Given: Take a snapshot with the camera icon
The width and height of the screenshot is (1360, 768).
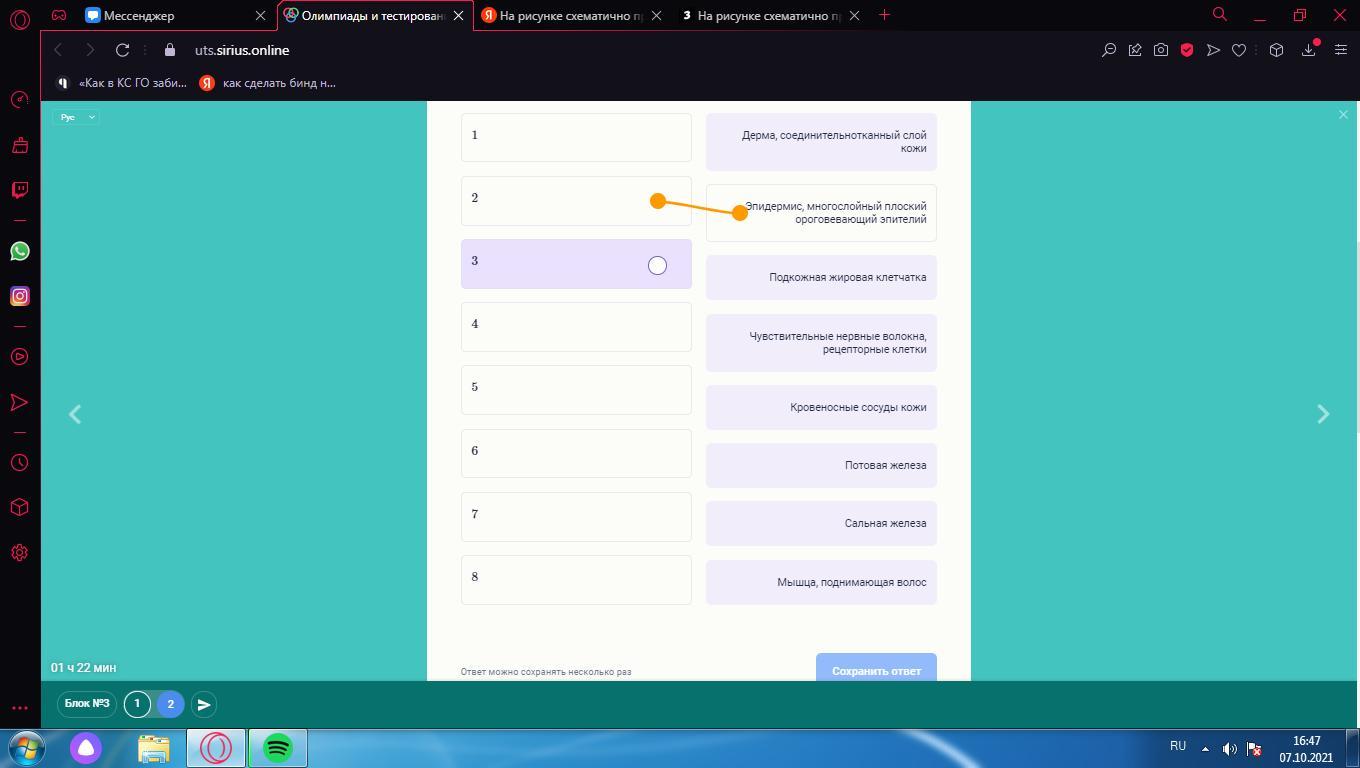Looking at the screenshot, I should 1161,50.
